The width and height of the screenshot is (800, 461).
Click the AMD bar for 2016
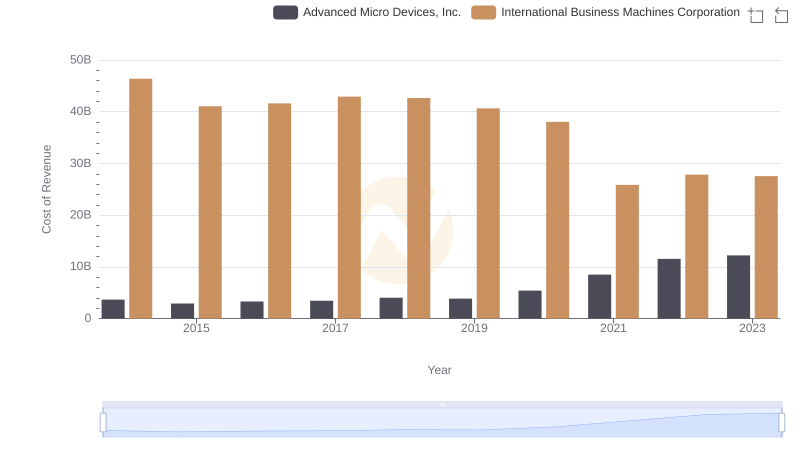[252, 310]
